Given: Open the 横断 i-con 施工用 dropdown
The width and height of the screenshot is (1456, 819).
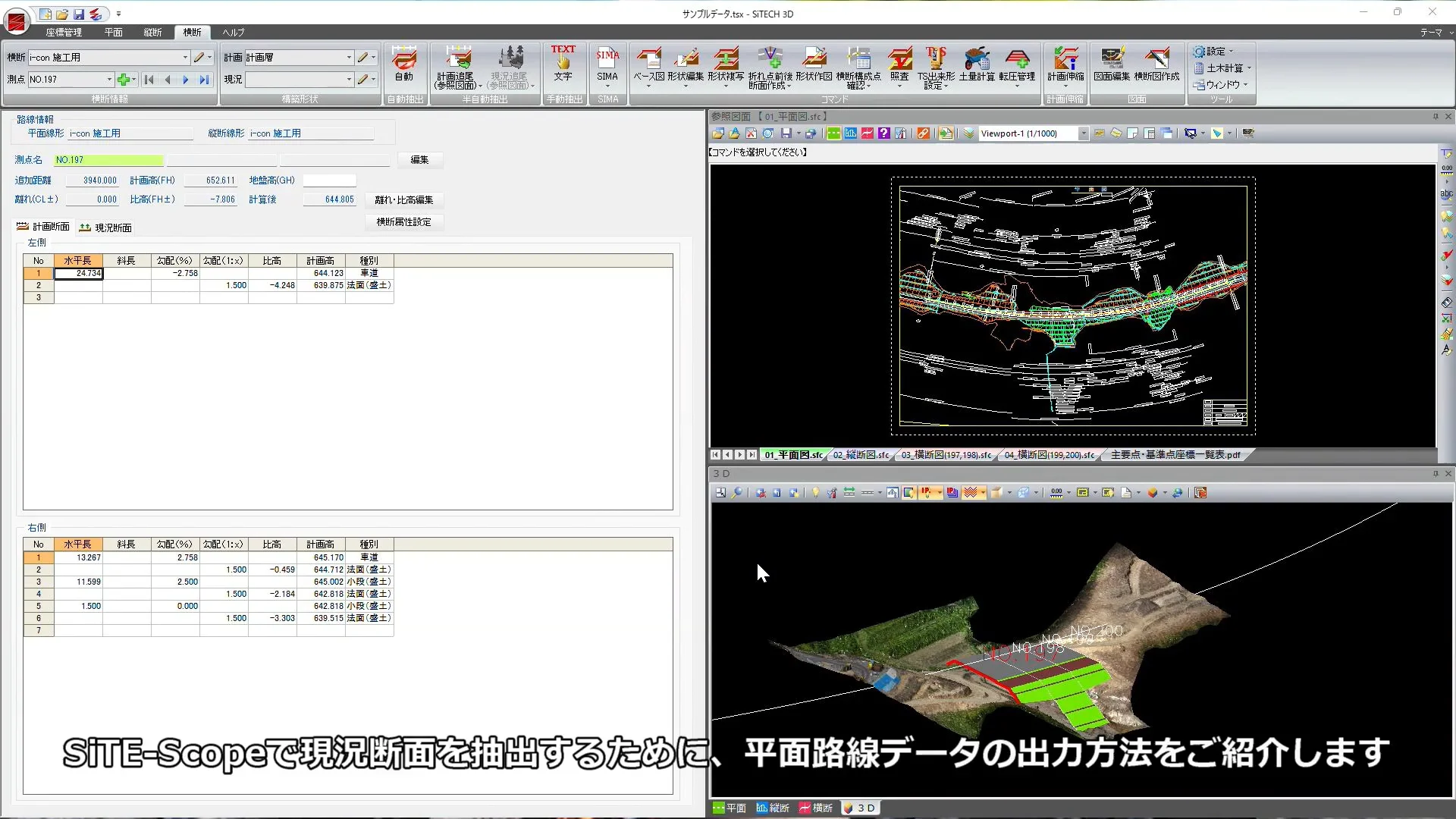Looking at the screenshot, I should click(x=184, y=58).
